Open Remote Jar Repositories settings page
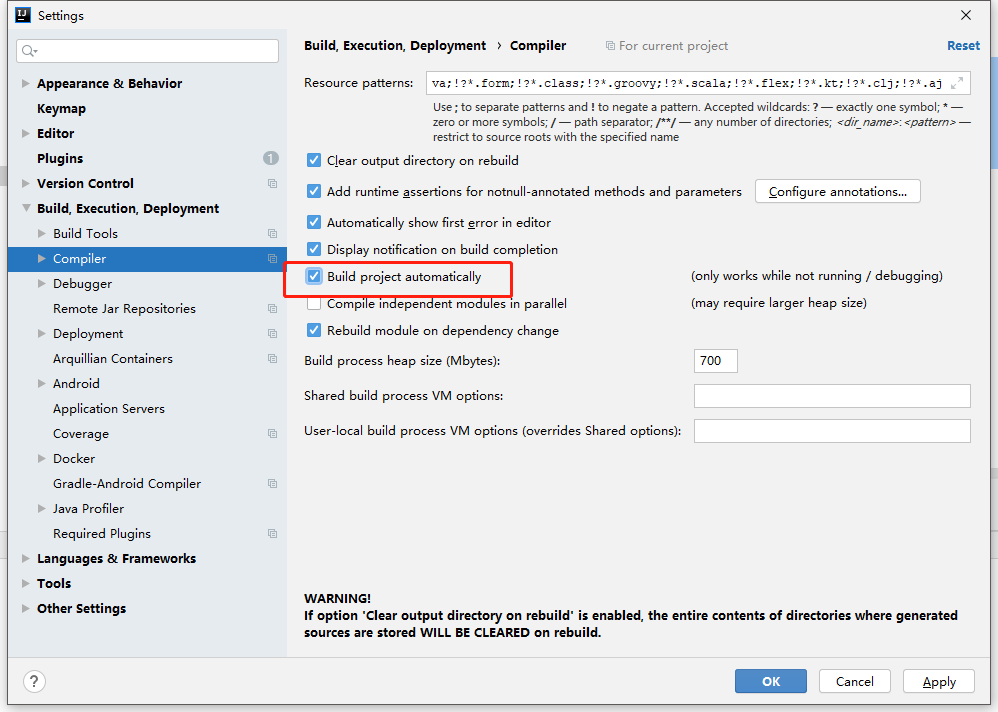Viewport: 998px width, 712px height. (x=124, y=309)
